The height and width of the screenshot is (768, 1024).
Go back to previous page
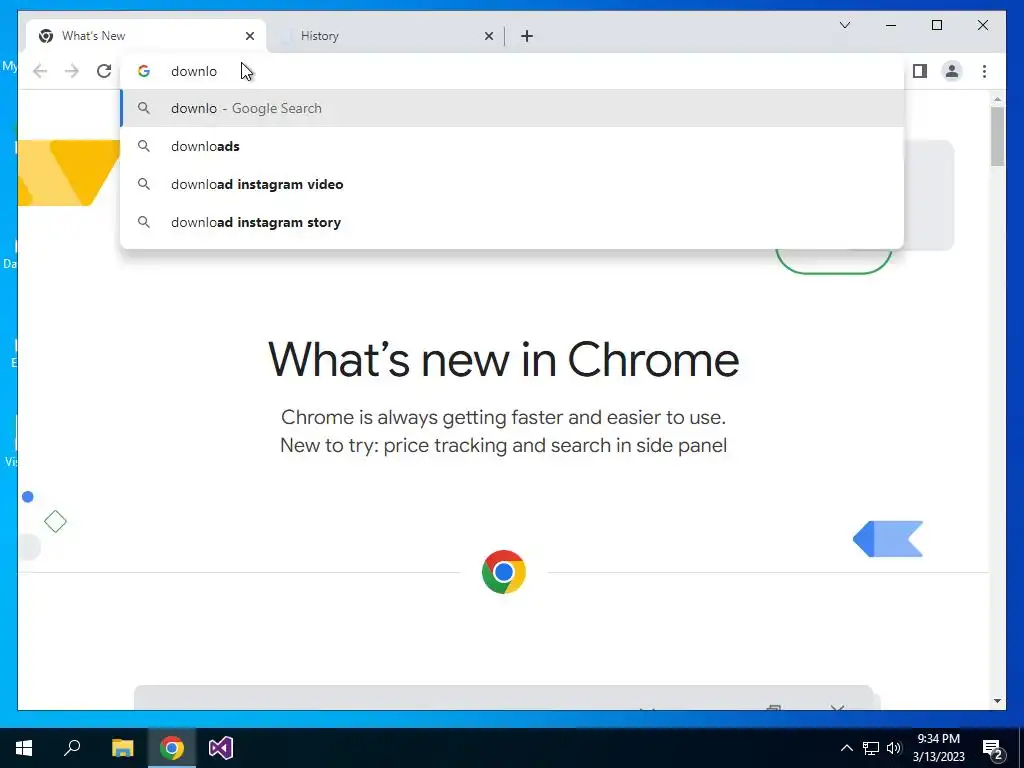click(40, 71)
